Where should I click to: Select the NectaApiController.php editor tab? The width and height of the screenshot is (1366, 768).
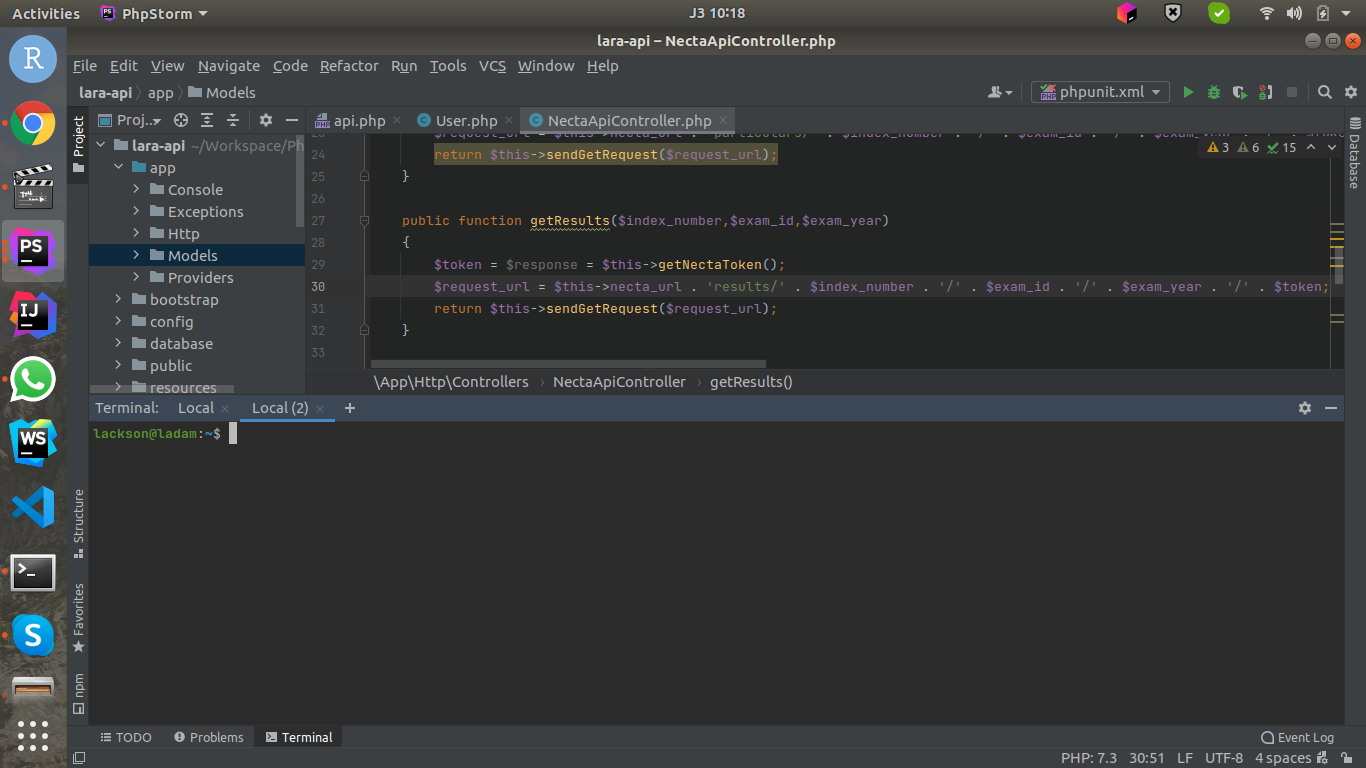coord(629,121)
